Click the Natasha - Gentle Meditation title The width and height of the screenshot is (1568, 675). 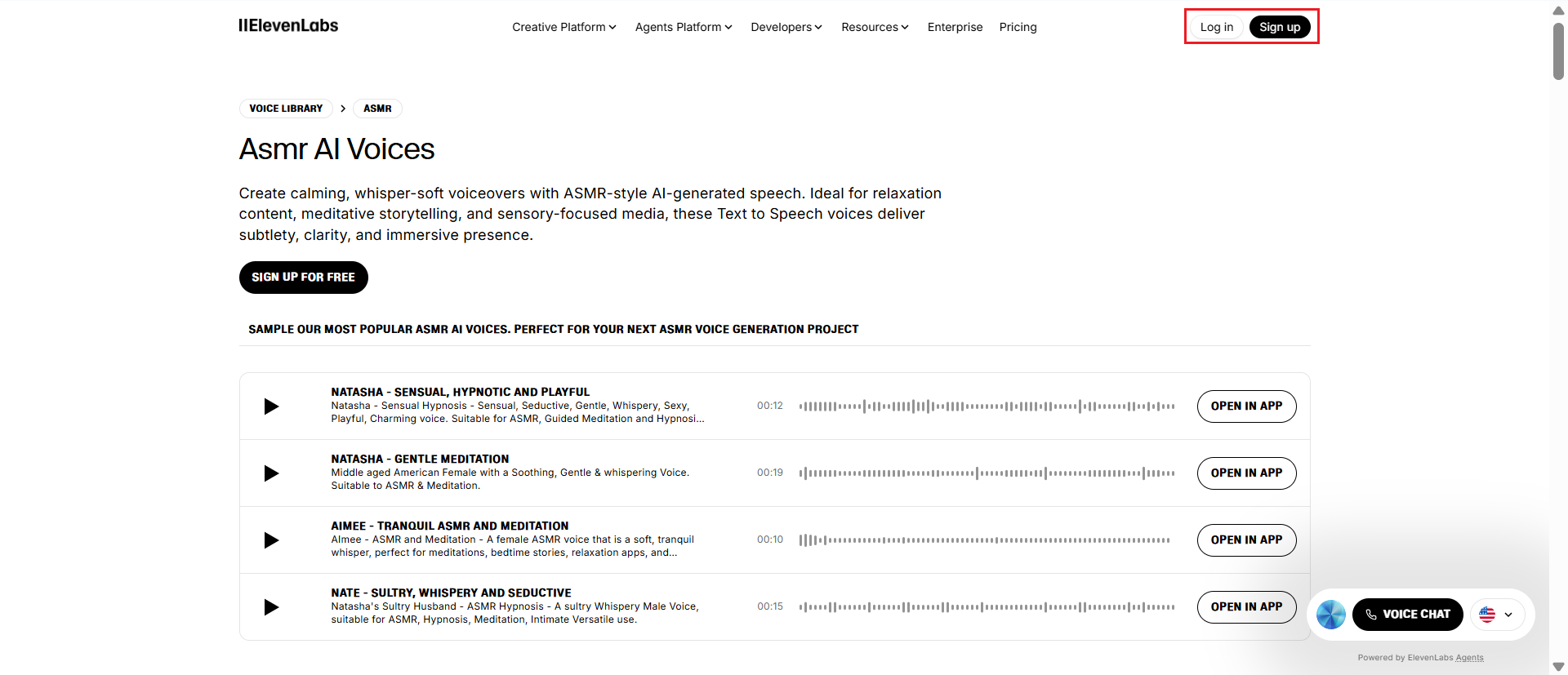tap(420, 460)
